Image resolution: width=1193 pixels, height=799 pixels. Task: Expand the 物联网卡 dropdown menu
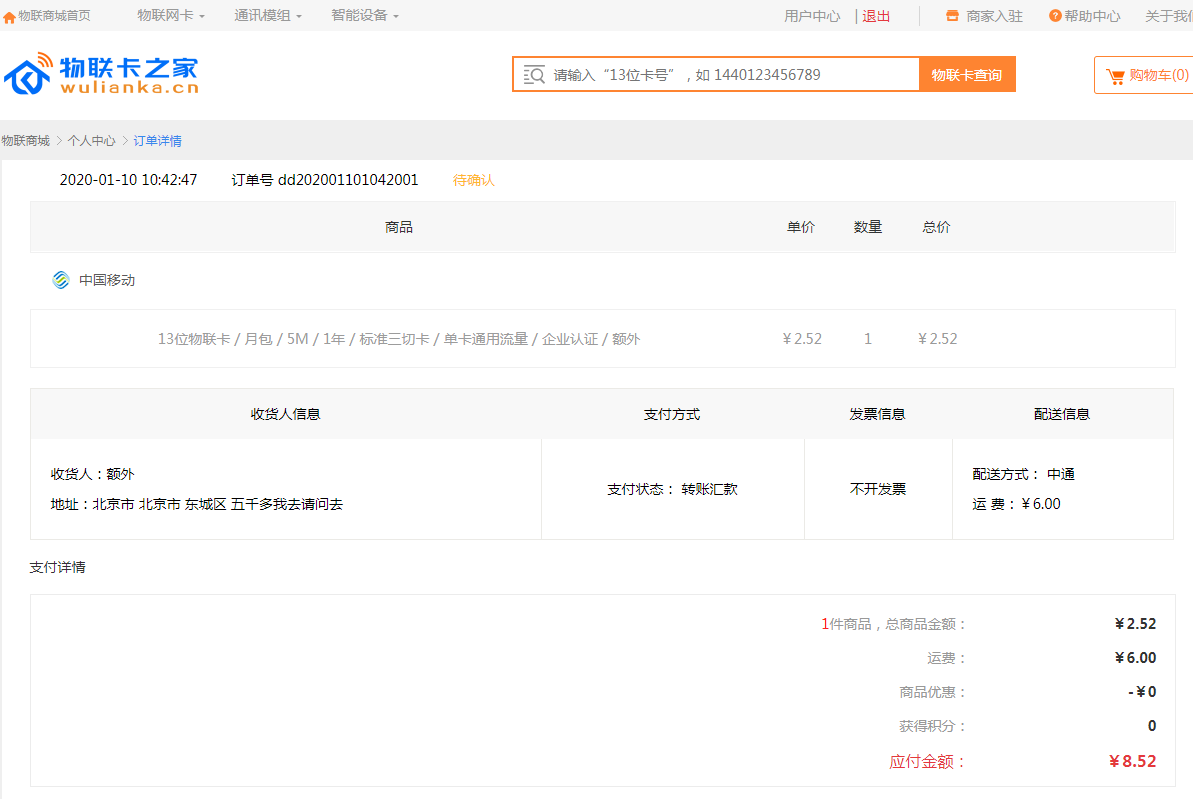171,16
